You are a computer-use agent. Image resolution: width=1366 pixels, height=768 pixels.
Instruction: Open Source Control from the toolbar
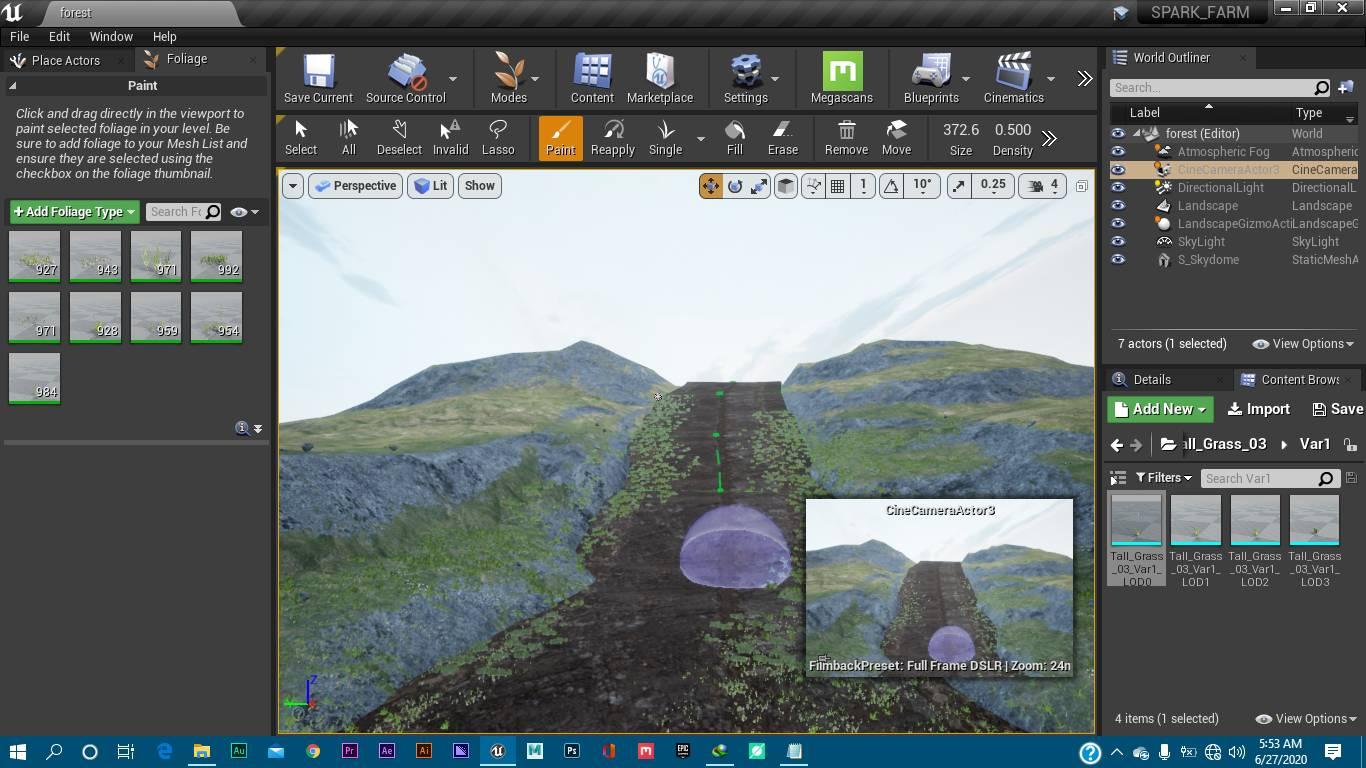[x=405, y=78]
